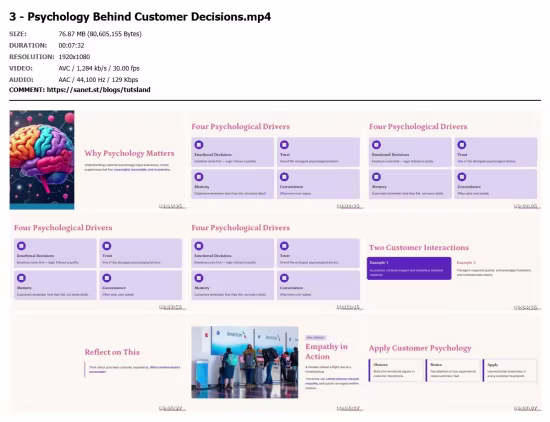Select the Notice card
The height and width of the screenshot is (422, 550).
point(452,370)
